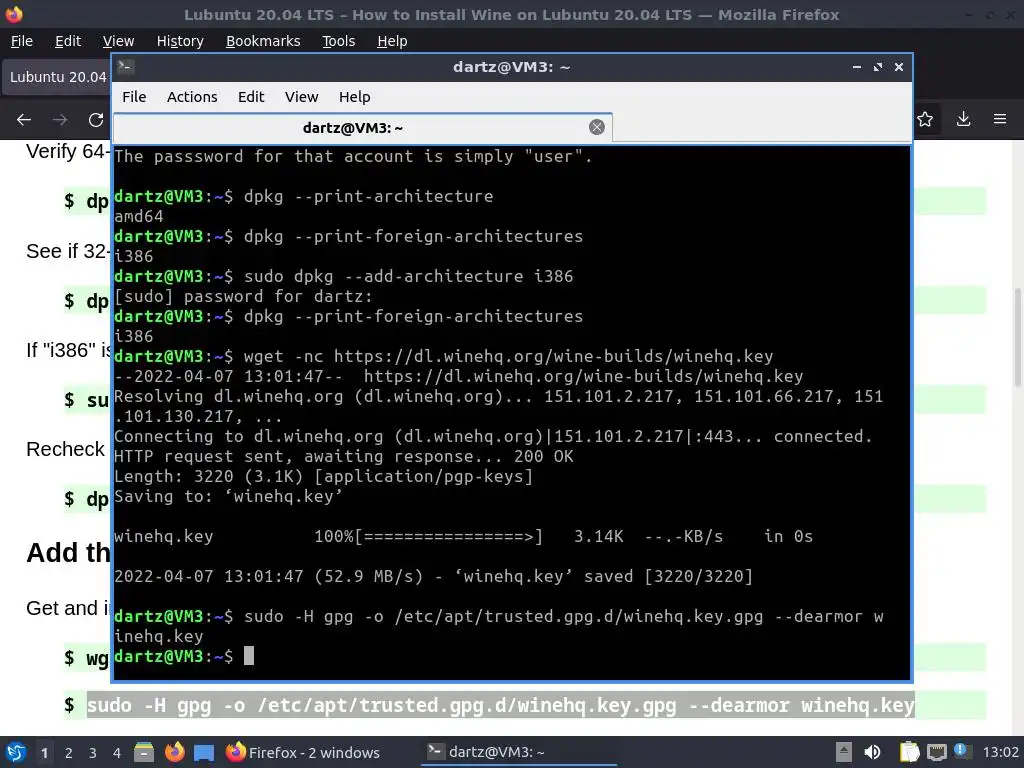Open Firefox Help menu
The width and height of the screenshot is (1024, 768).
coord(392,41)
